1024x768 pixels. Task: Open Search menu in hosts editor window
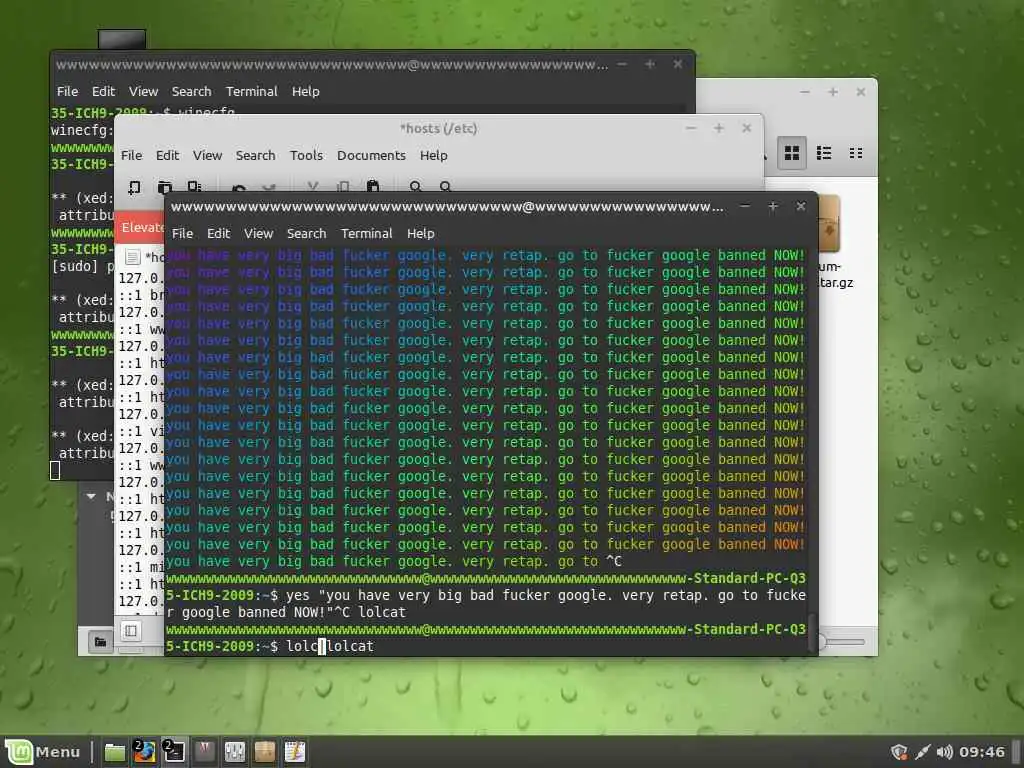[255, 155]
